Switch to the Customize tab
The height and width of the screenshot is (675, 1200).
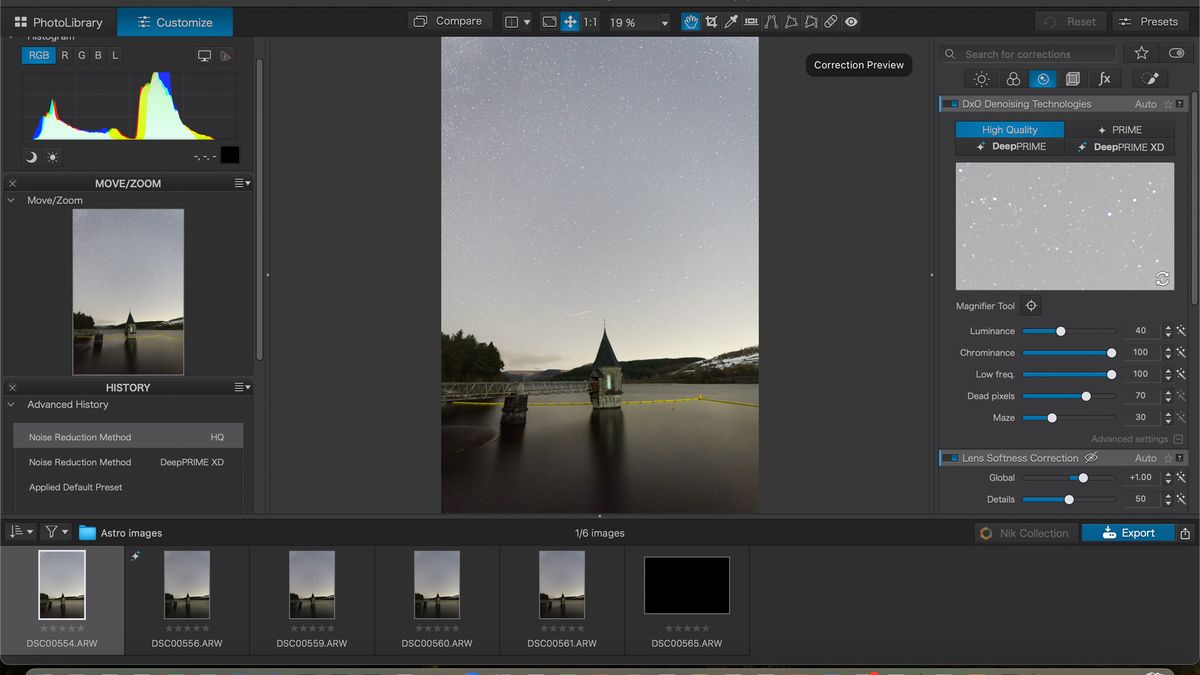point(175,22)
